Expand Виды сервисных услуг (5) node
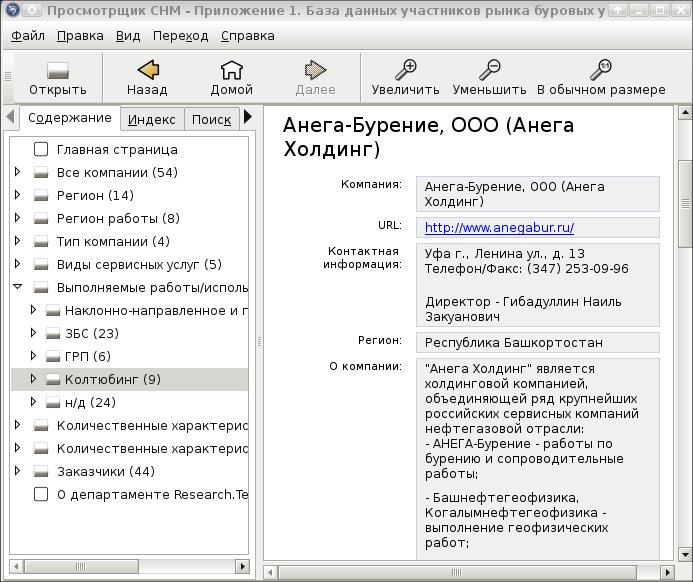Viewport: 693px width, 582px height. 17,263
